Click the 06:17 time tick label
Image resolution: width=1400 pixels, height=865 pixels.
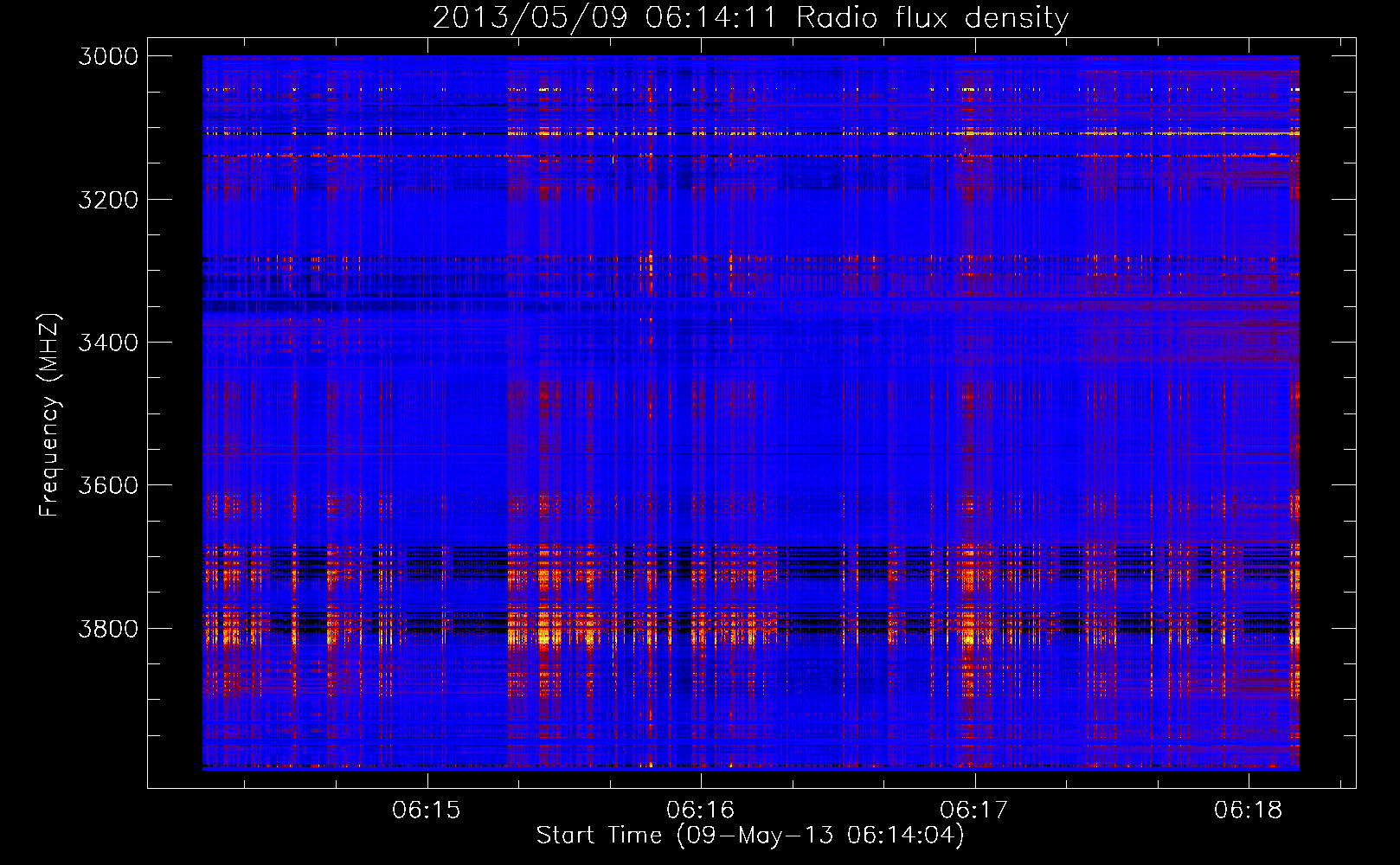tap(974, 811)
